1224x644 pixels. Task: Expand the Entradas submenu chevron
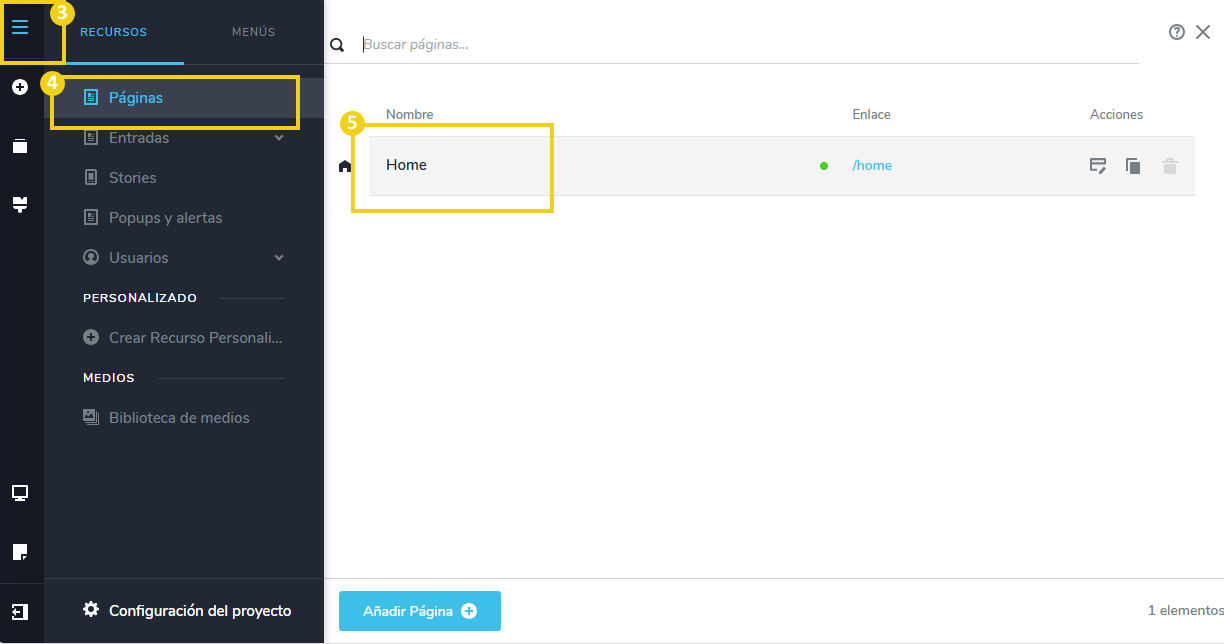[x=279, y=138]
